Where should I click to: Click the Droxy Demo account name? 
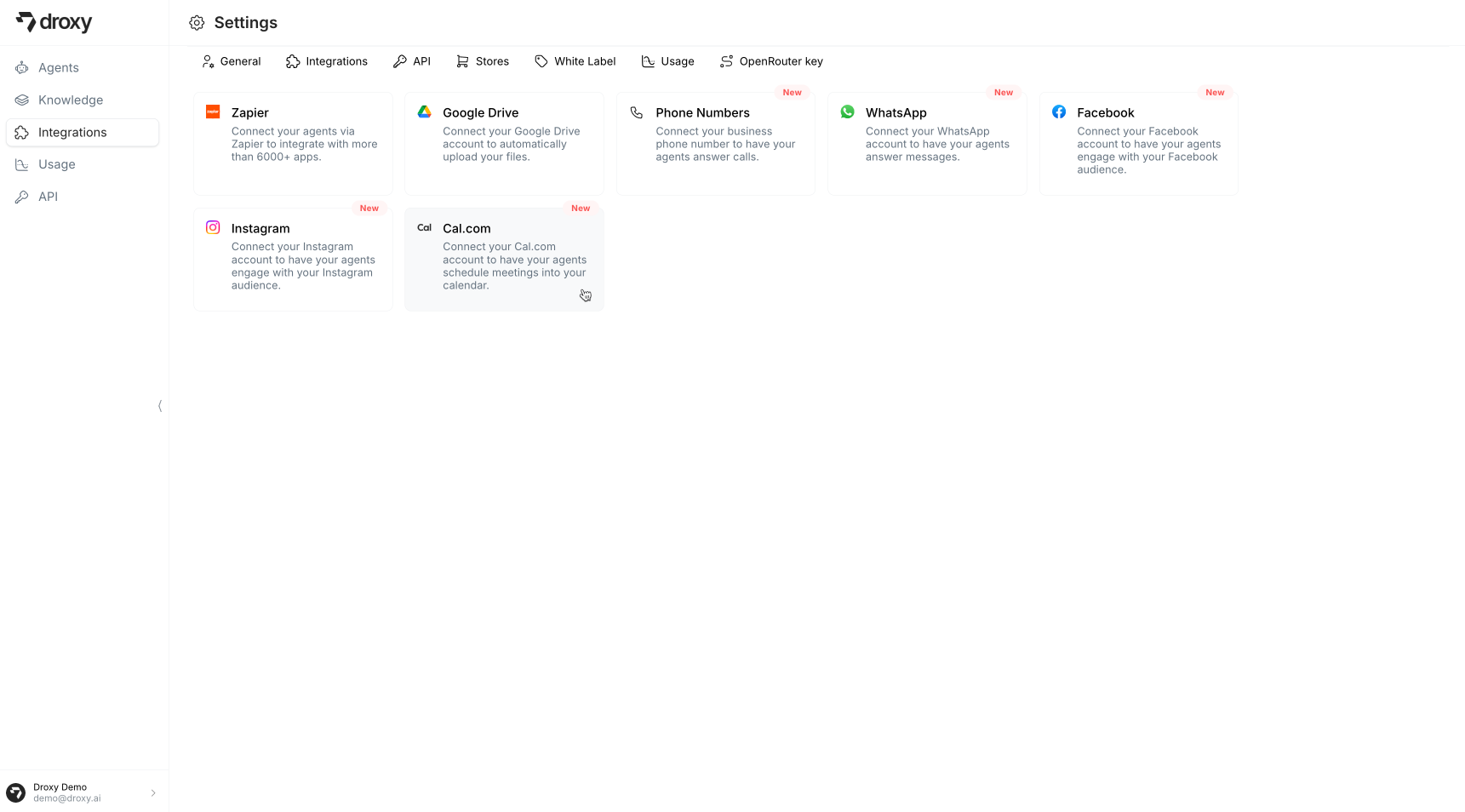pyautogui.click(x=60, y=787)
